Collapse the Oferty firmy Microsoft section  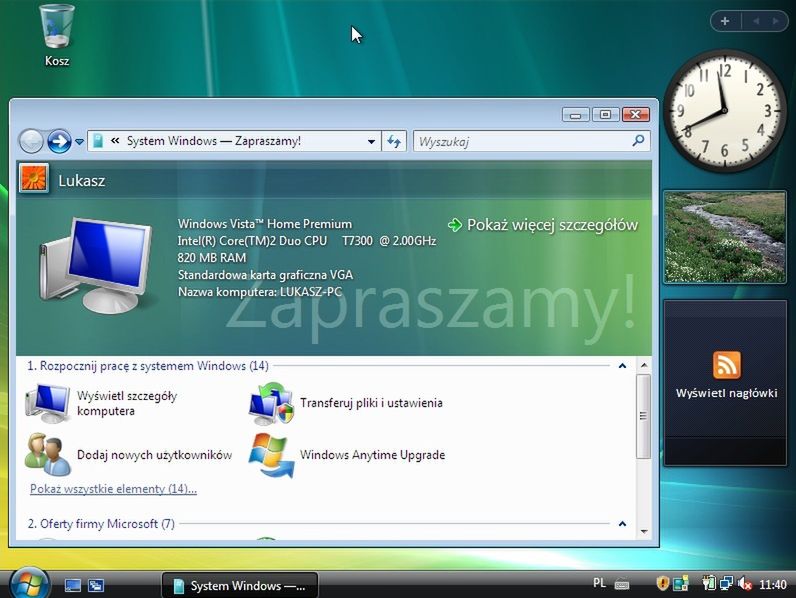(622, 524)
